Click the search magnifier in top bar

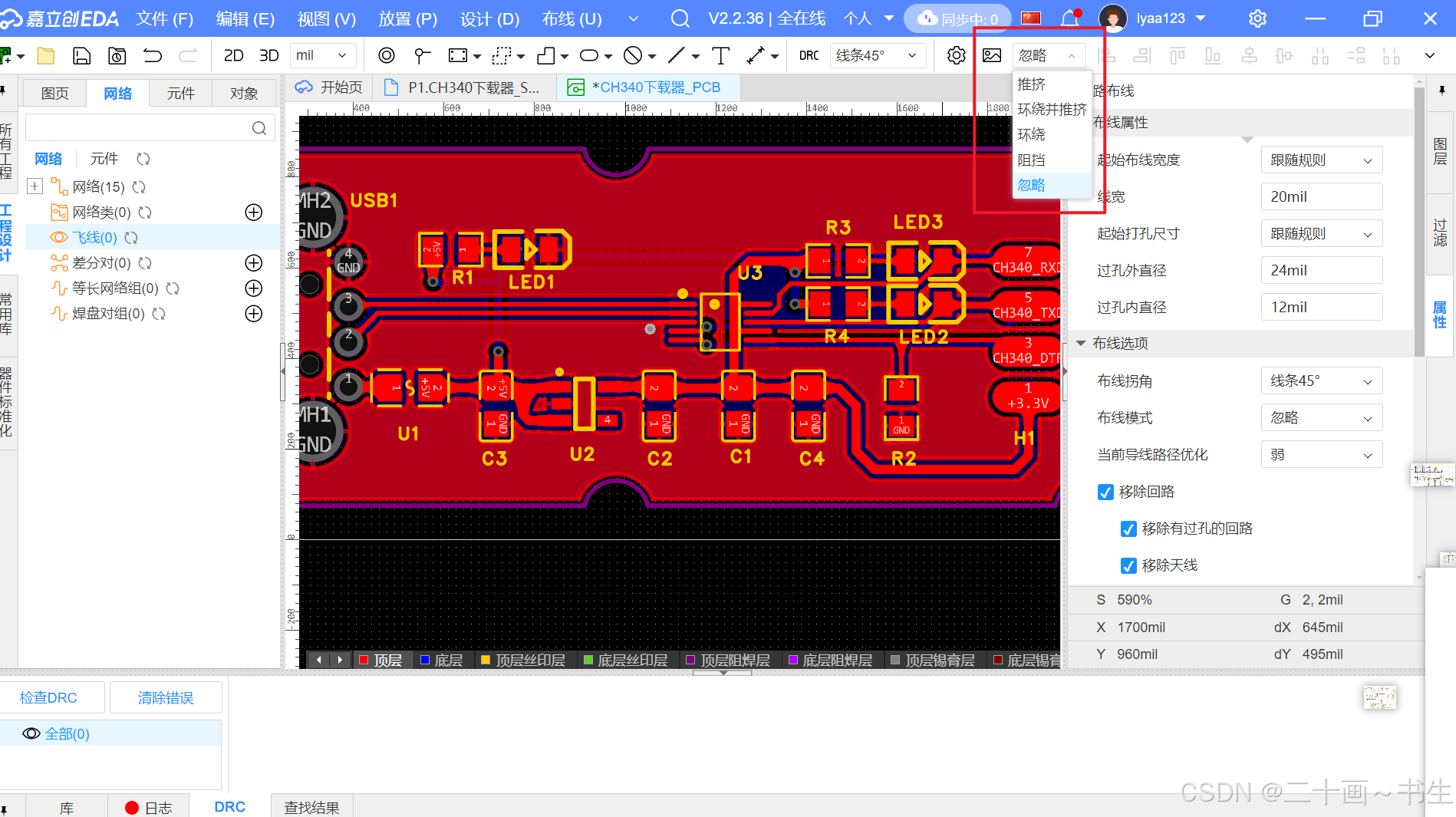click(x=680, y=18)
